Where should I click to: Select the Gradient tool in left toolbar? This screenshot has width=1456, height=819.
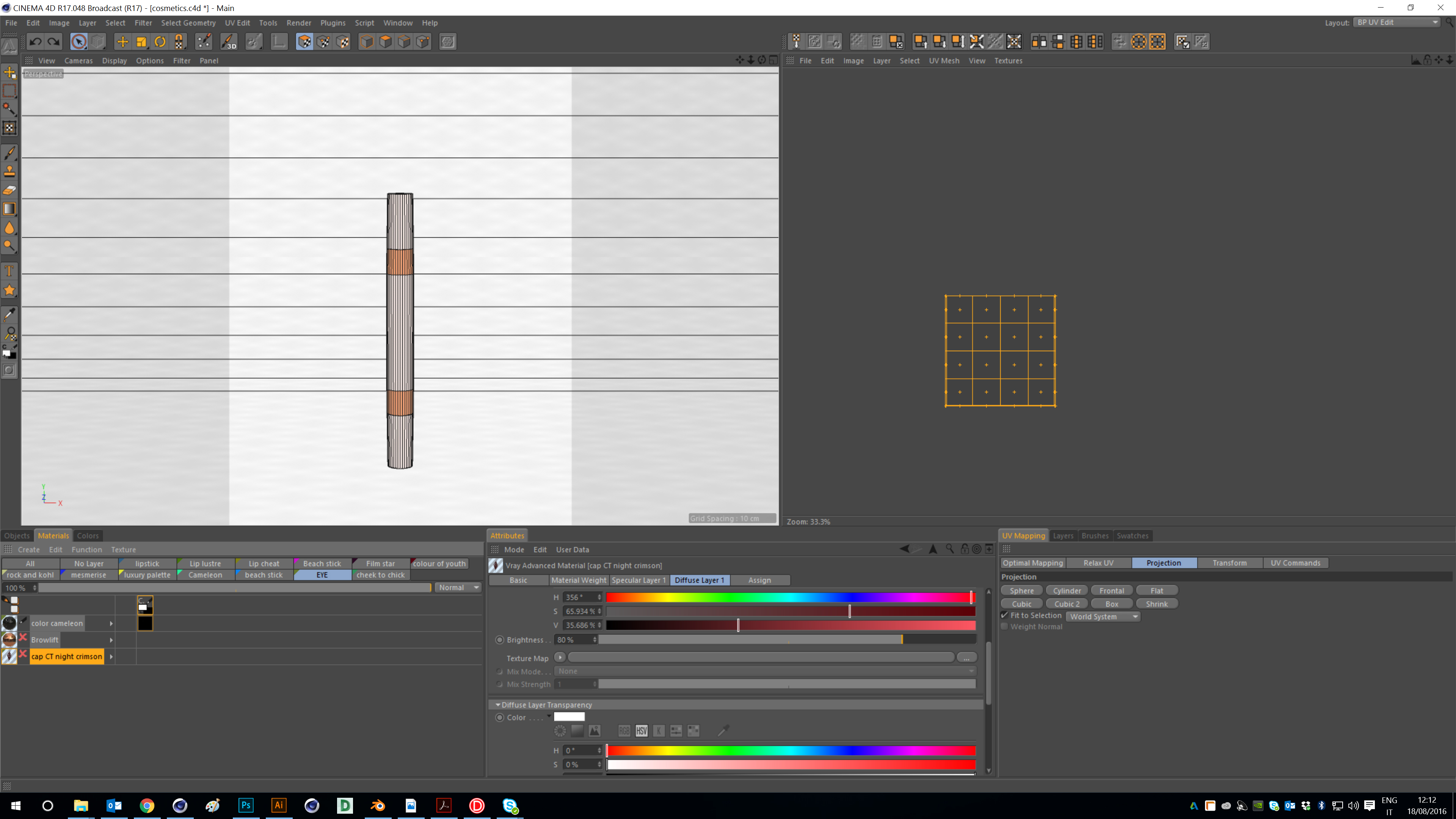(9, 209)
